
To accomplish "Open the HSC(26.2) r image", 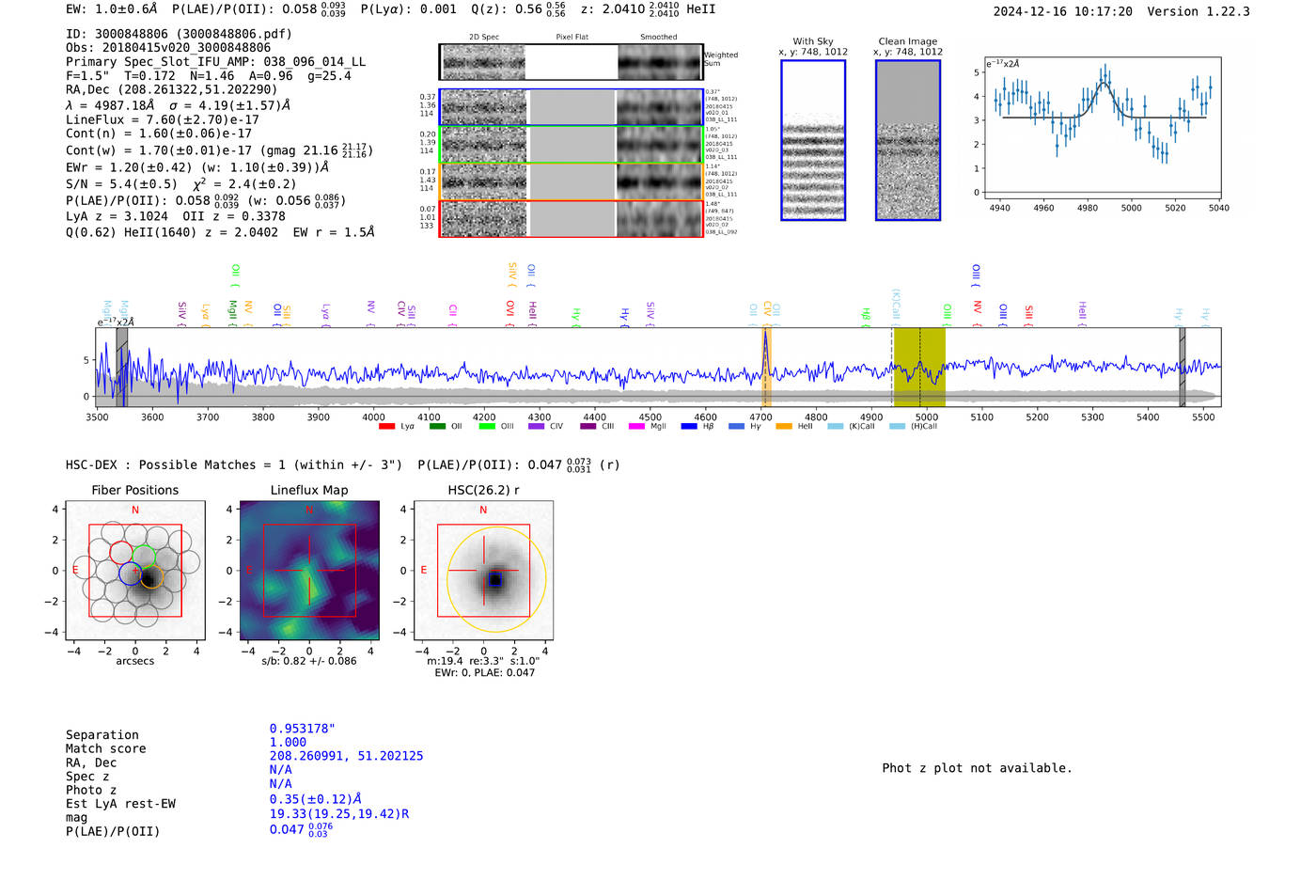I will (483, 570).
